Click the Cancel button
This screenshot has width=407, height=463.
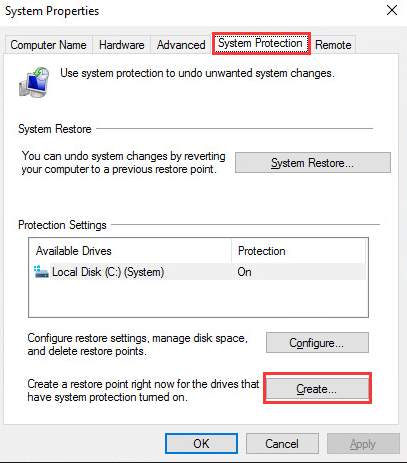(282, 443)
